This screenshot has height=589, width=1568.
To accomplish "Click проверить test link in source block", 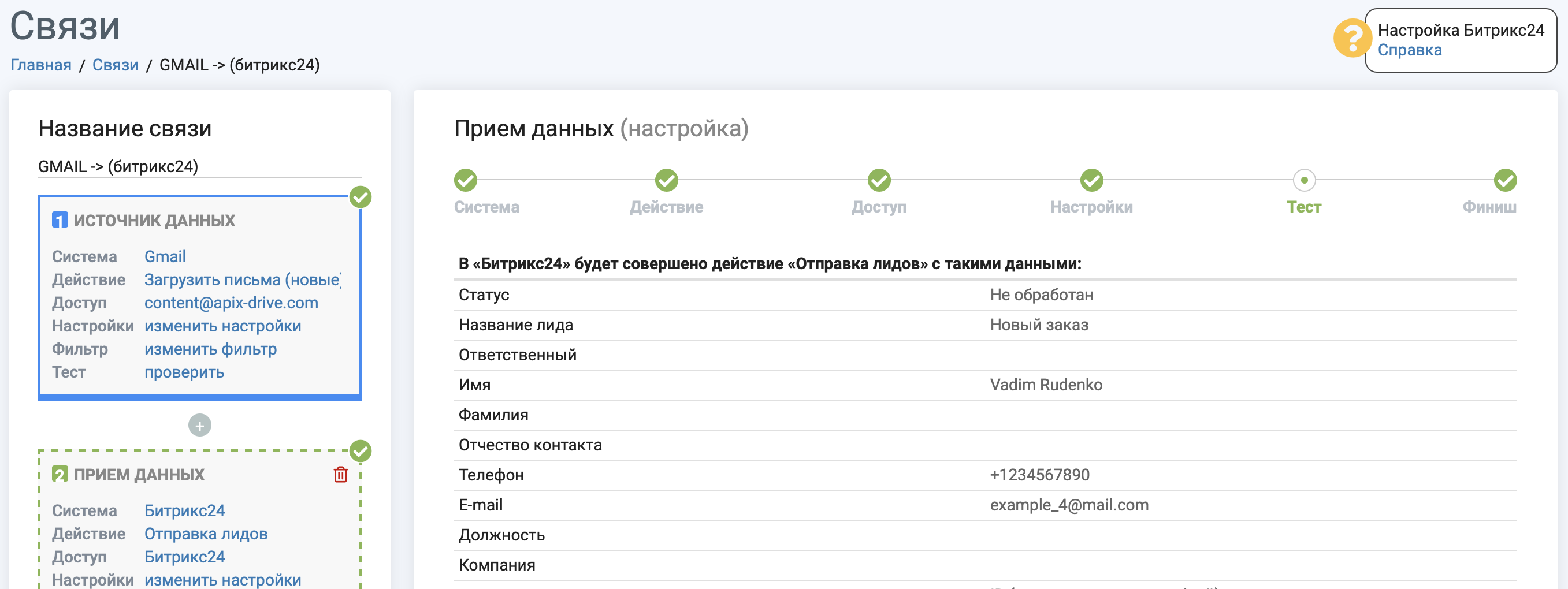I will coord(184,372).
